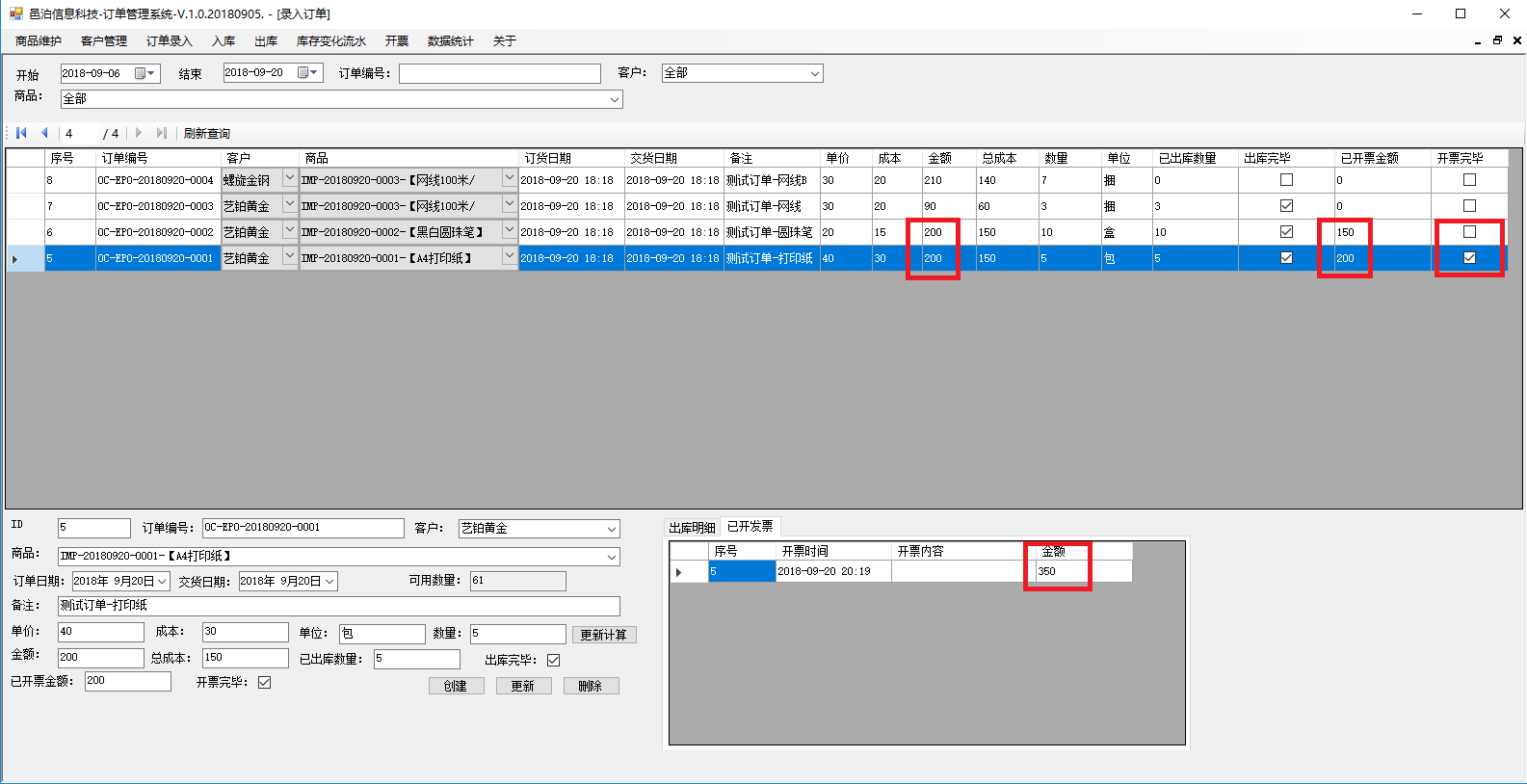Click the 单位 input field showing 包

[382, 634]
